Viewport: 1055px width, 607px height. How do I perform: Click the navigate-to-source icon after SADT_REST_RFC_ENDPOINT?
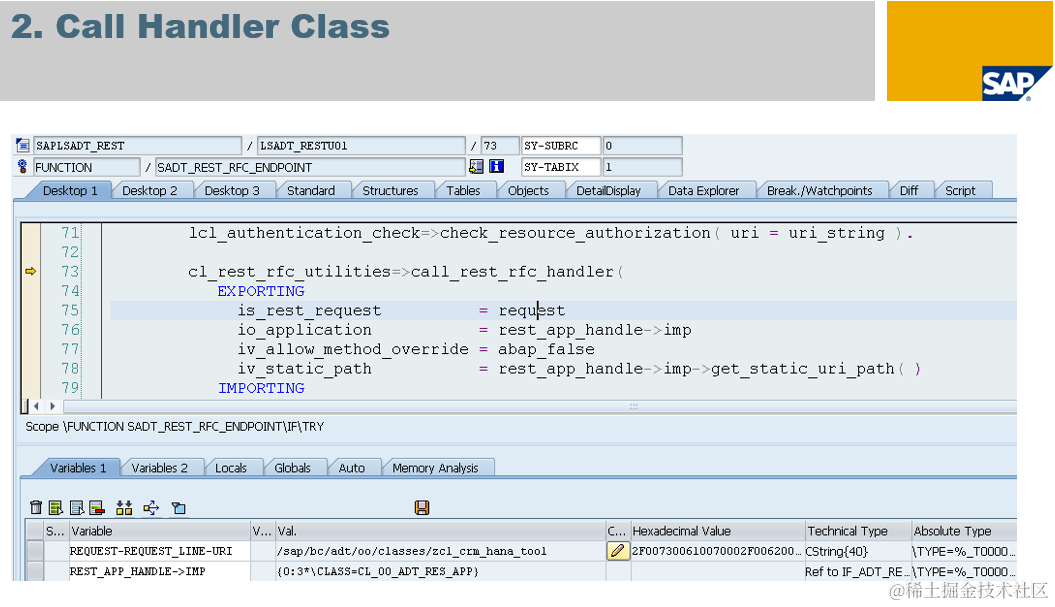pos(476,166)
